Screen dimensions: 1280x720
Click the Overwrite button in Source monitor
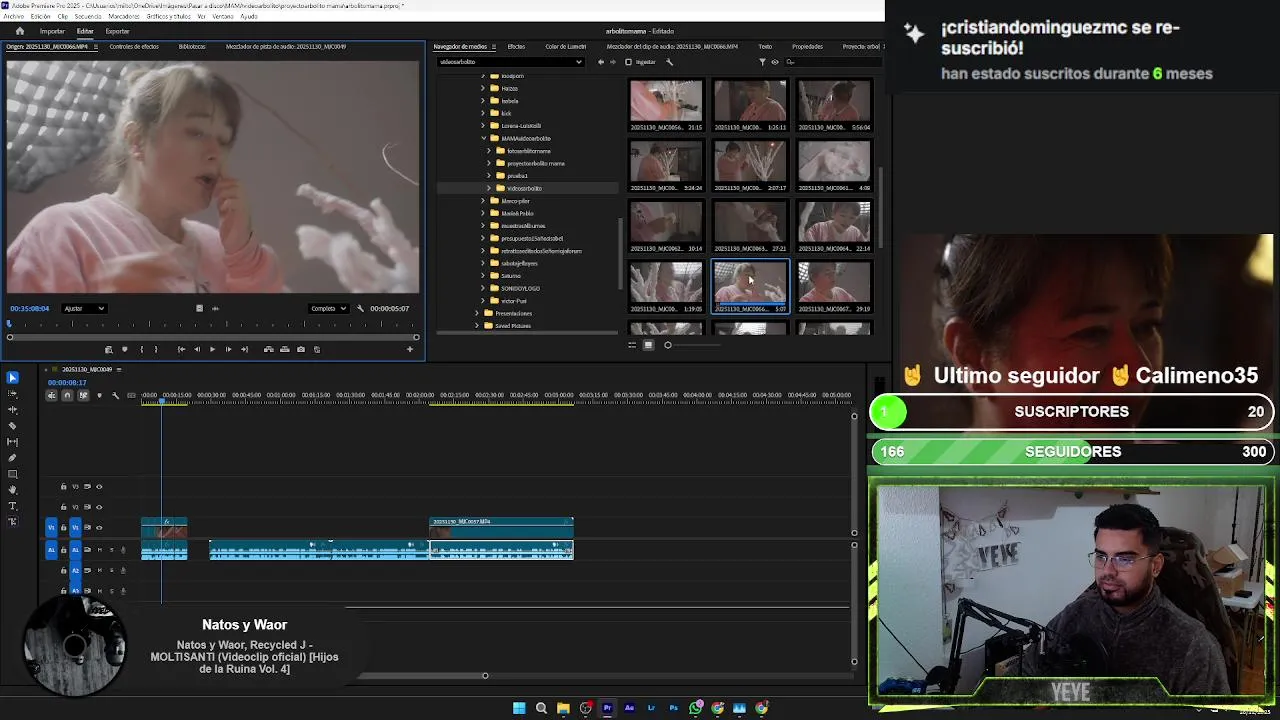point(284,349)
